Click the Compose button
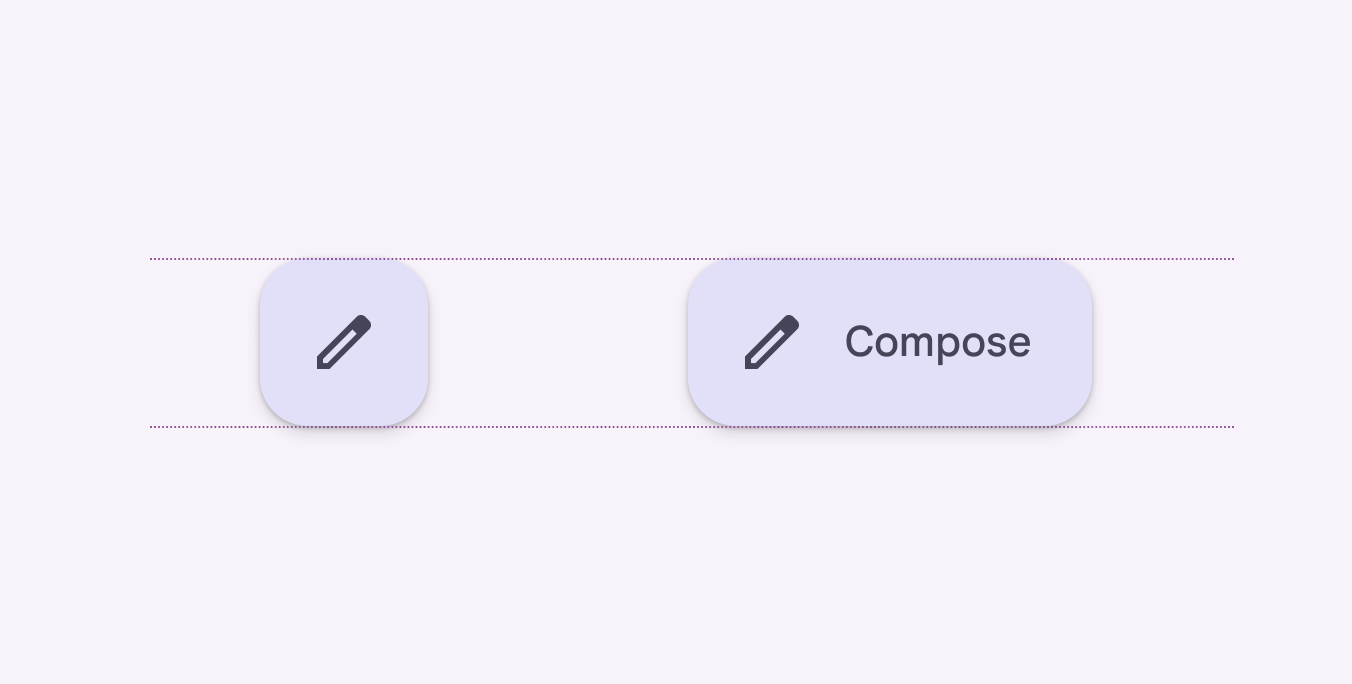The width and height of the screenshot is (1352, 684). [x=890, y=342]
